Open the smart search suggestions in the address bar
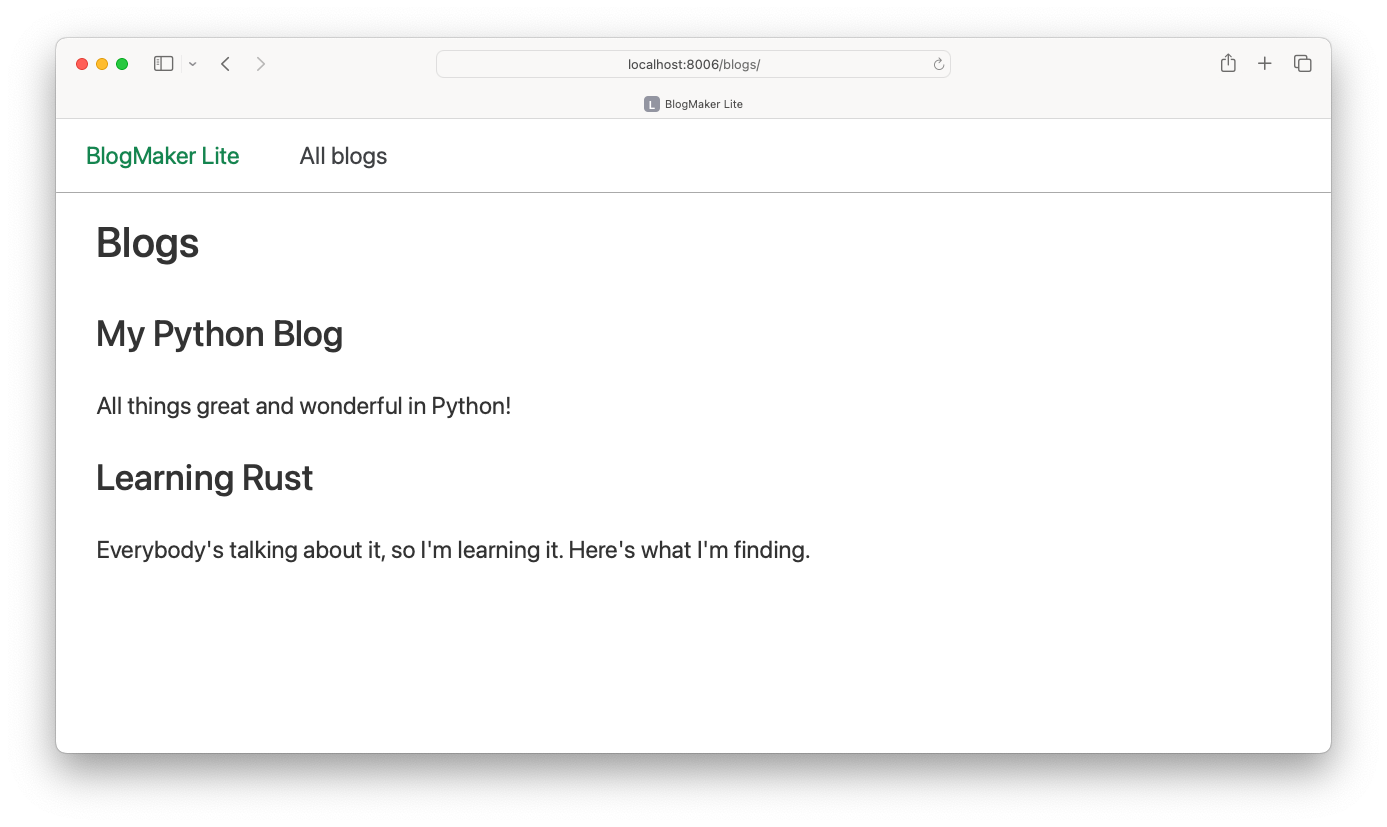This screenshot has height=827, width=1387. coord(692,63)
